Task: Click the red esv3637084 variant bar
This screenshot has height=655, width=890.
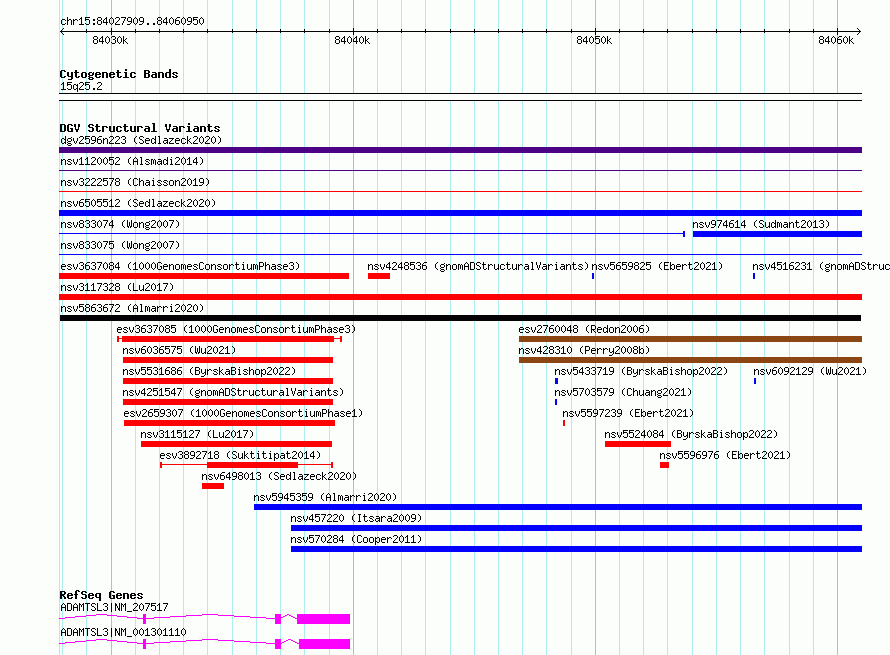Action: coord(204,276)
